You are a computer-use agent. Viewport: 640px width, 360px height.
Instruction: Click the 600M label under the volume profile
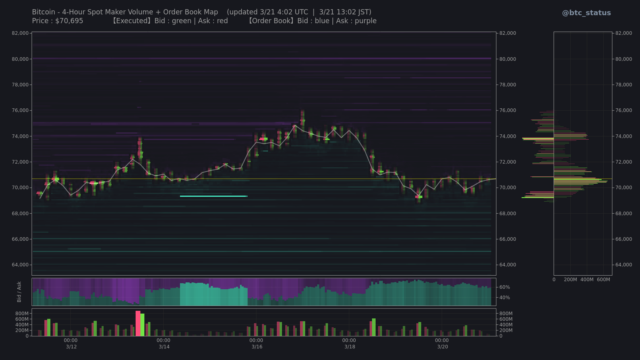click(603, 280)
